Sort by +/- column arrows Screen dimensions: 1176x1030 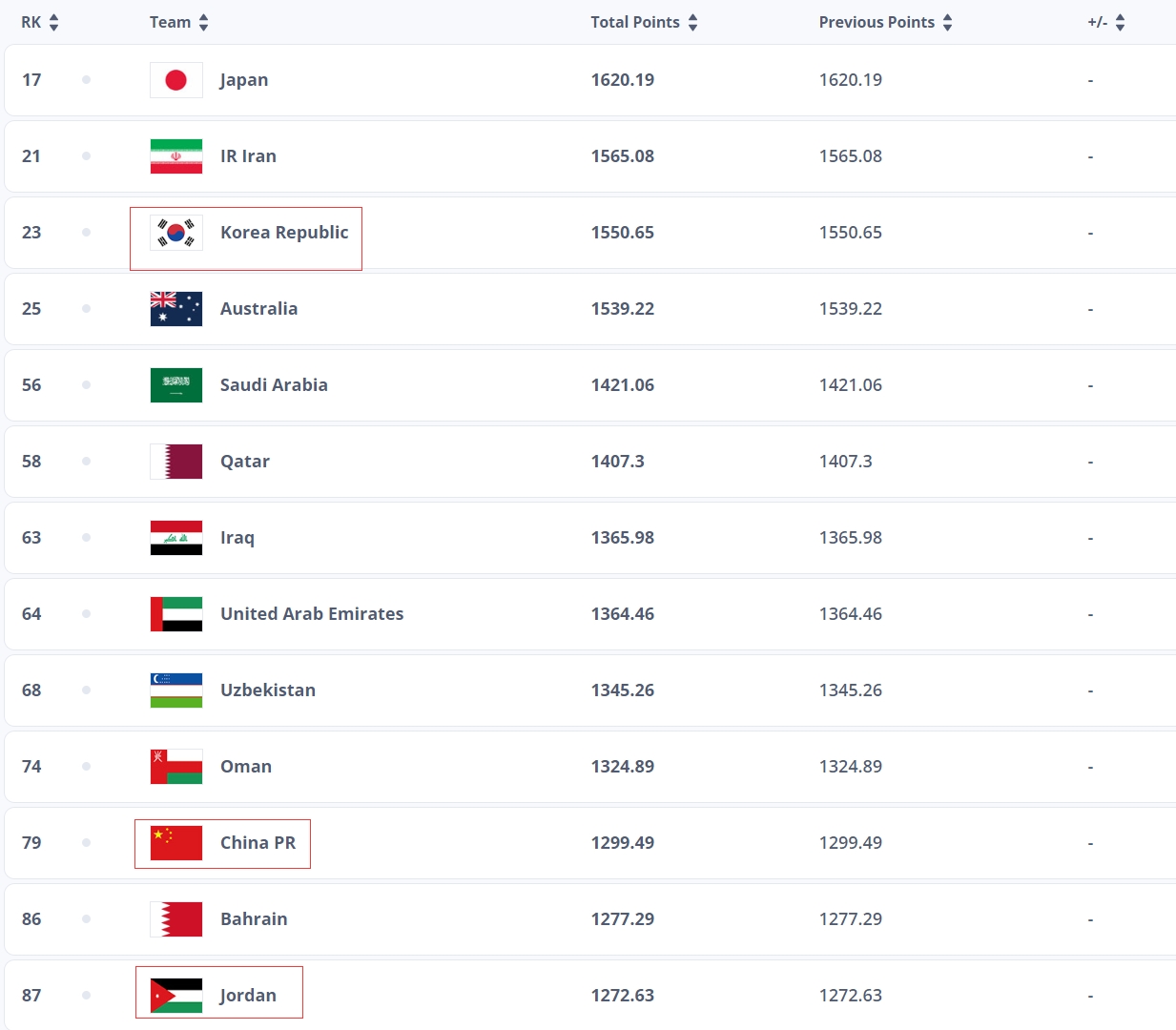pos(1121,23)
